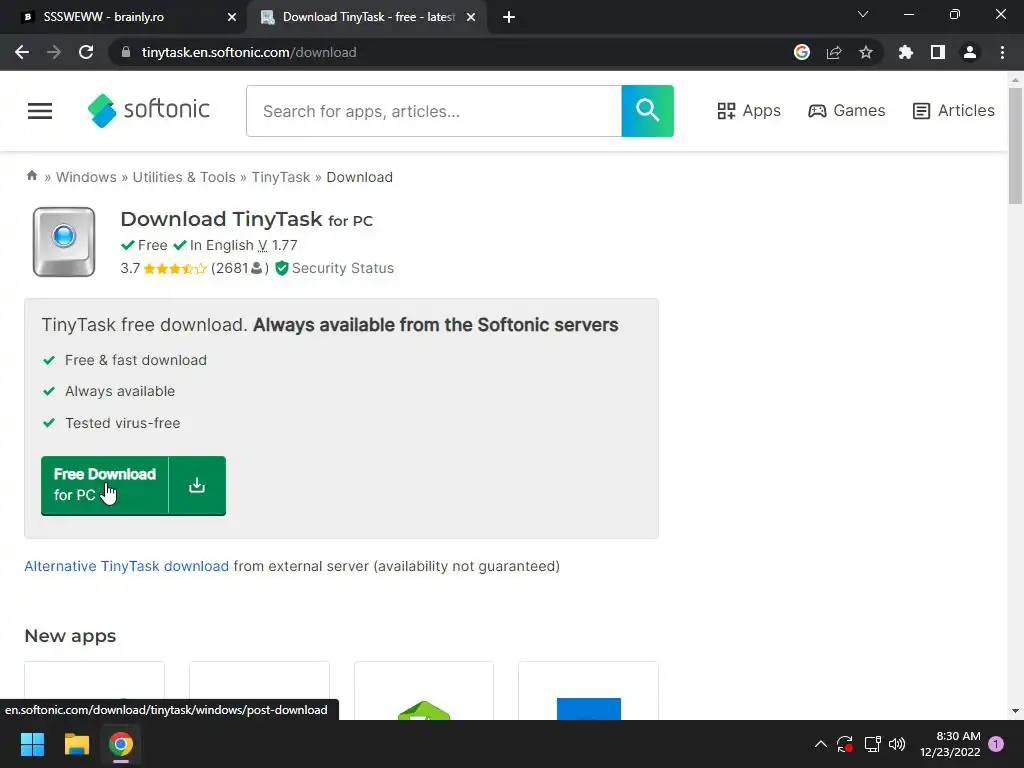Show hidden system tray icons
The image size is (1024, 768).
click(x=821, y=744)
